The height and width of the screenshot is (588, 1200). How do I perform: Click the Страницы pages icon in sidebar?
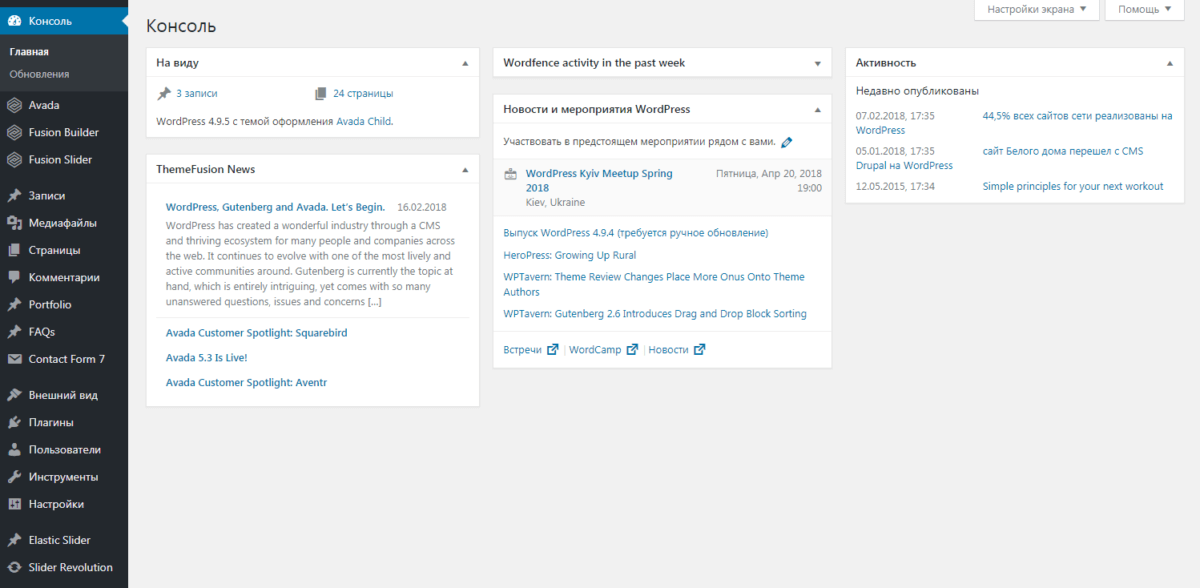(14, 250)
